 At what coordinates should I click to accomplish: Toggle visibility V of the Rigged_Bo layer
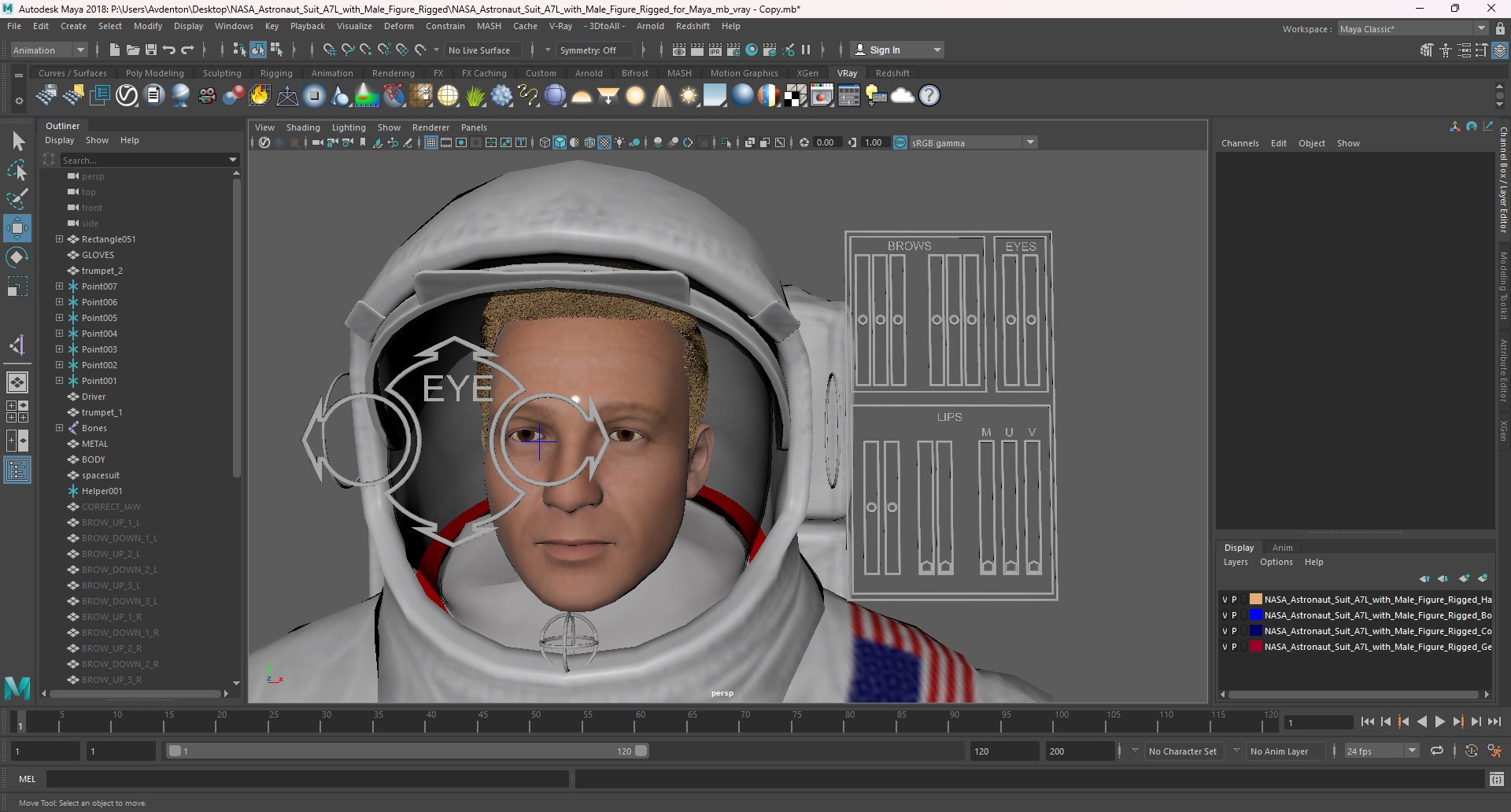[1225, 615]
